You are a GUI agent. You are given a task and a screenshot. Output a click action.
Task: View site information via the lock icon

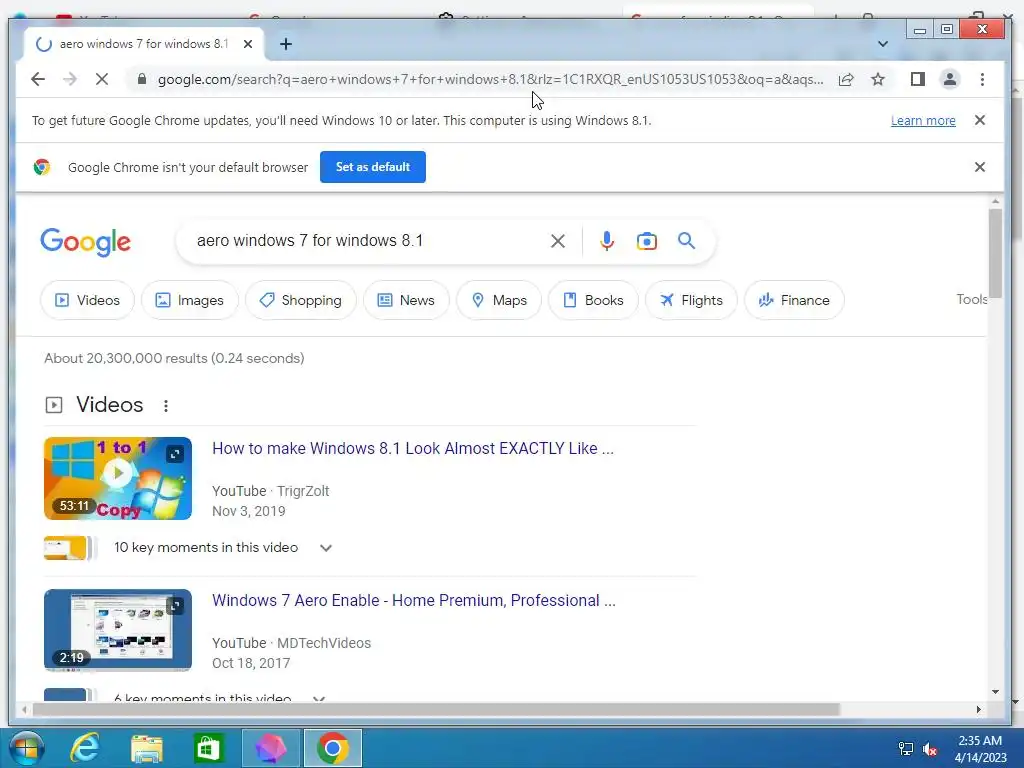pos(142,79)
